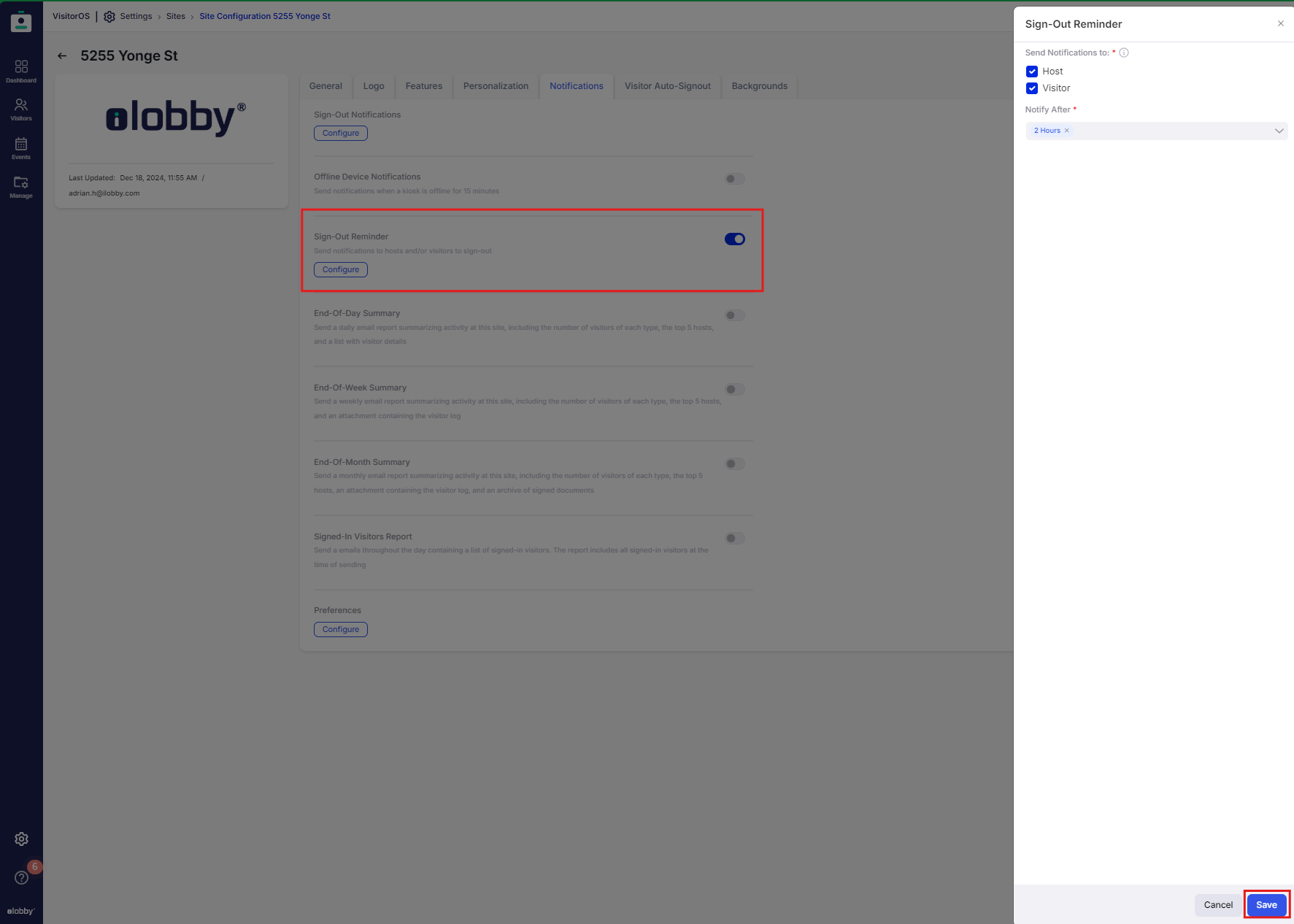This screenshot has width=1294, height=924.
Task: Open the Dashboard sidebar icon
Action: [21, 71]
